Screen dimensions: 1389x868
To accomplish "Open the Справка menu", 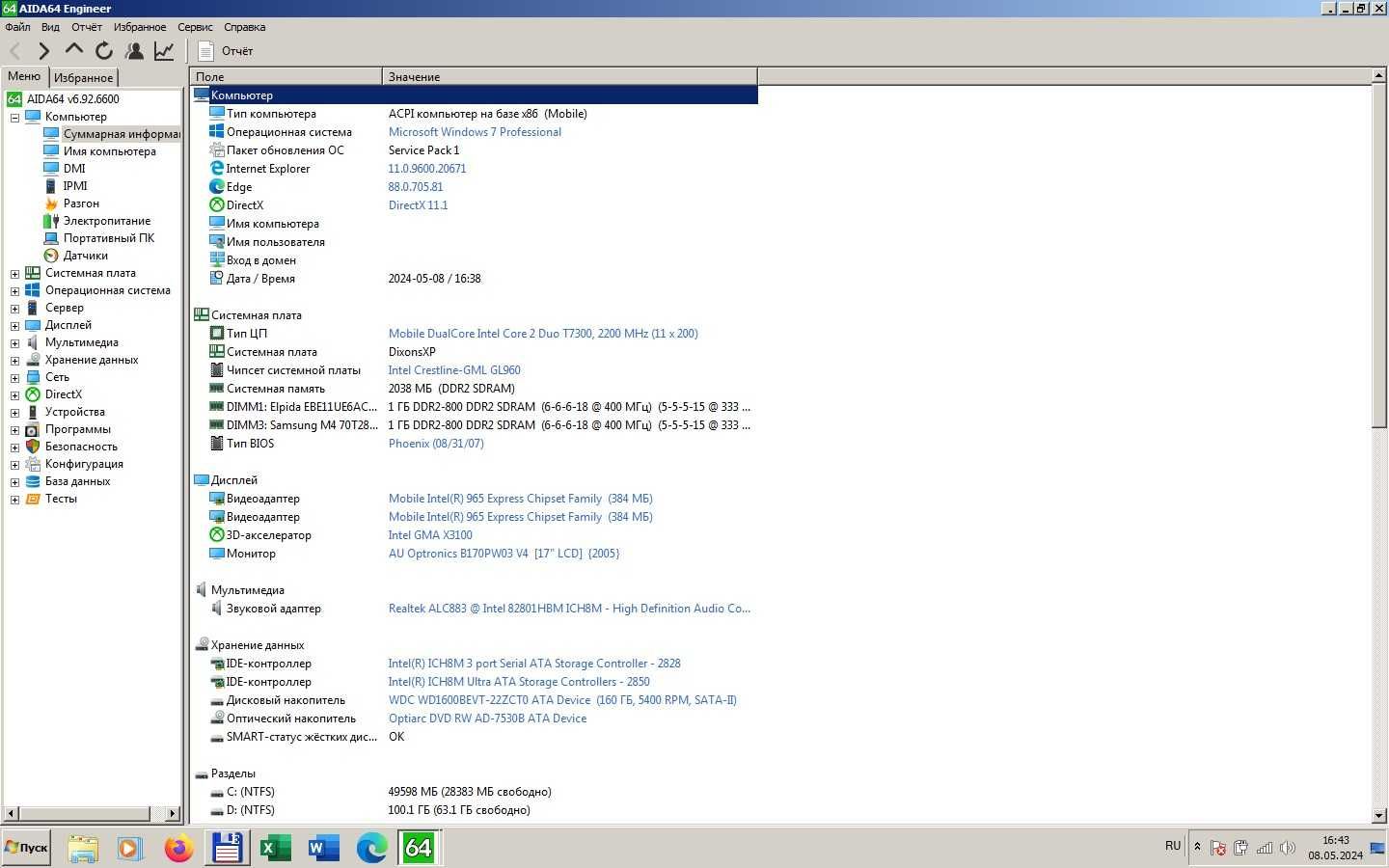I will 244,27.
